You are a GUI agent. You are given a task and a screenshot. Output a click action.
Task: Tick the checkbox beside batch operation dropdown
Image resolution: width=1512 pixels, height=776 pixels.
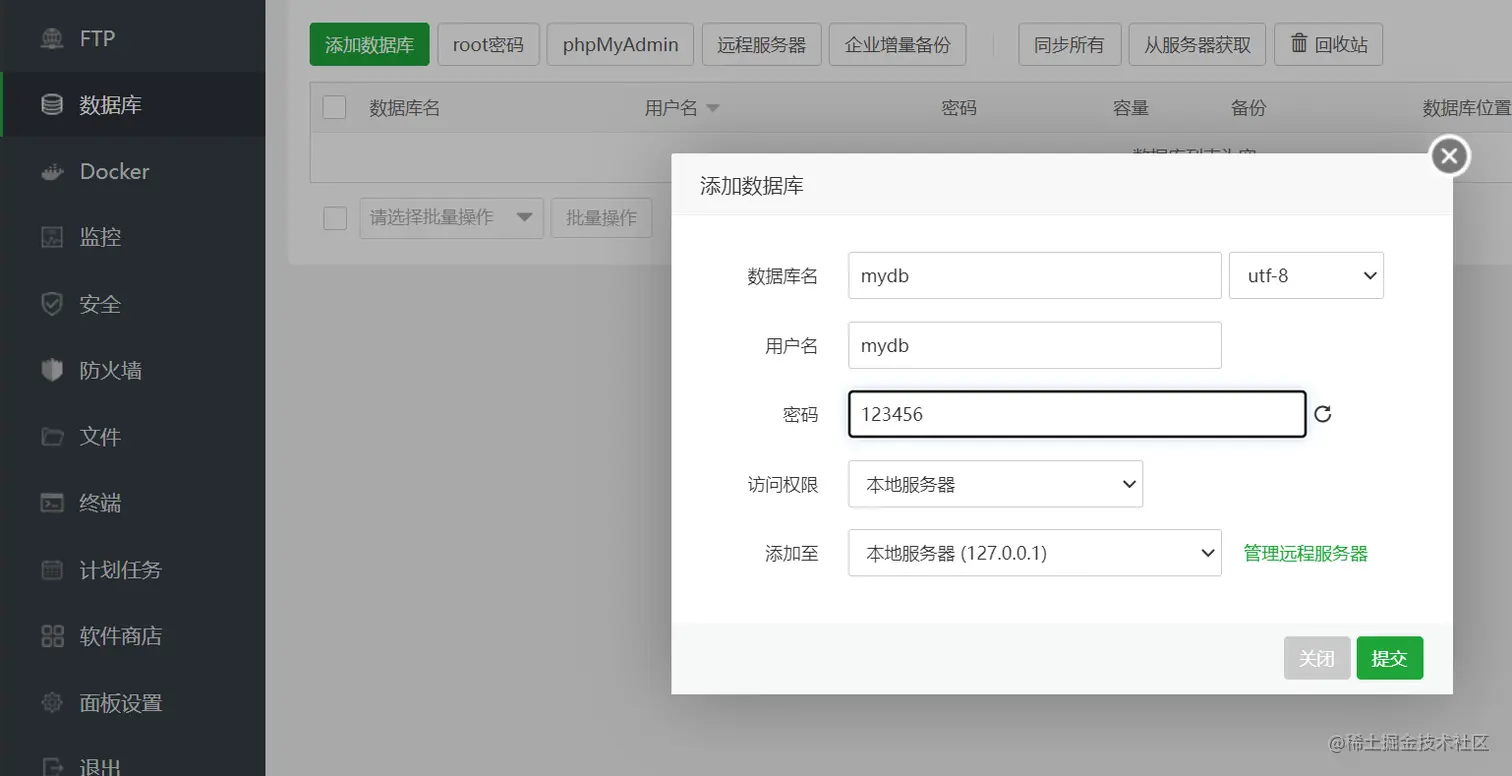click(x=335, y=218)
